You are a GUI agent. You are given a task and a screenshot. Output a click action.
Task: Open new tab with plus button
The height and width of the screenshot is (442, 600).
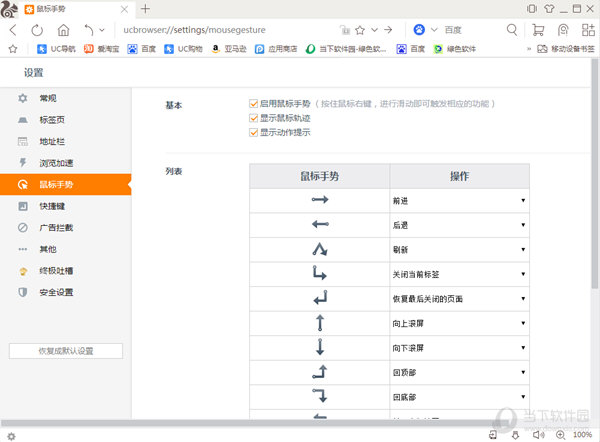tap(145, 9)
